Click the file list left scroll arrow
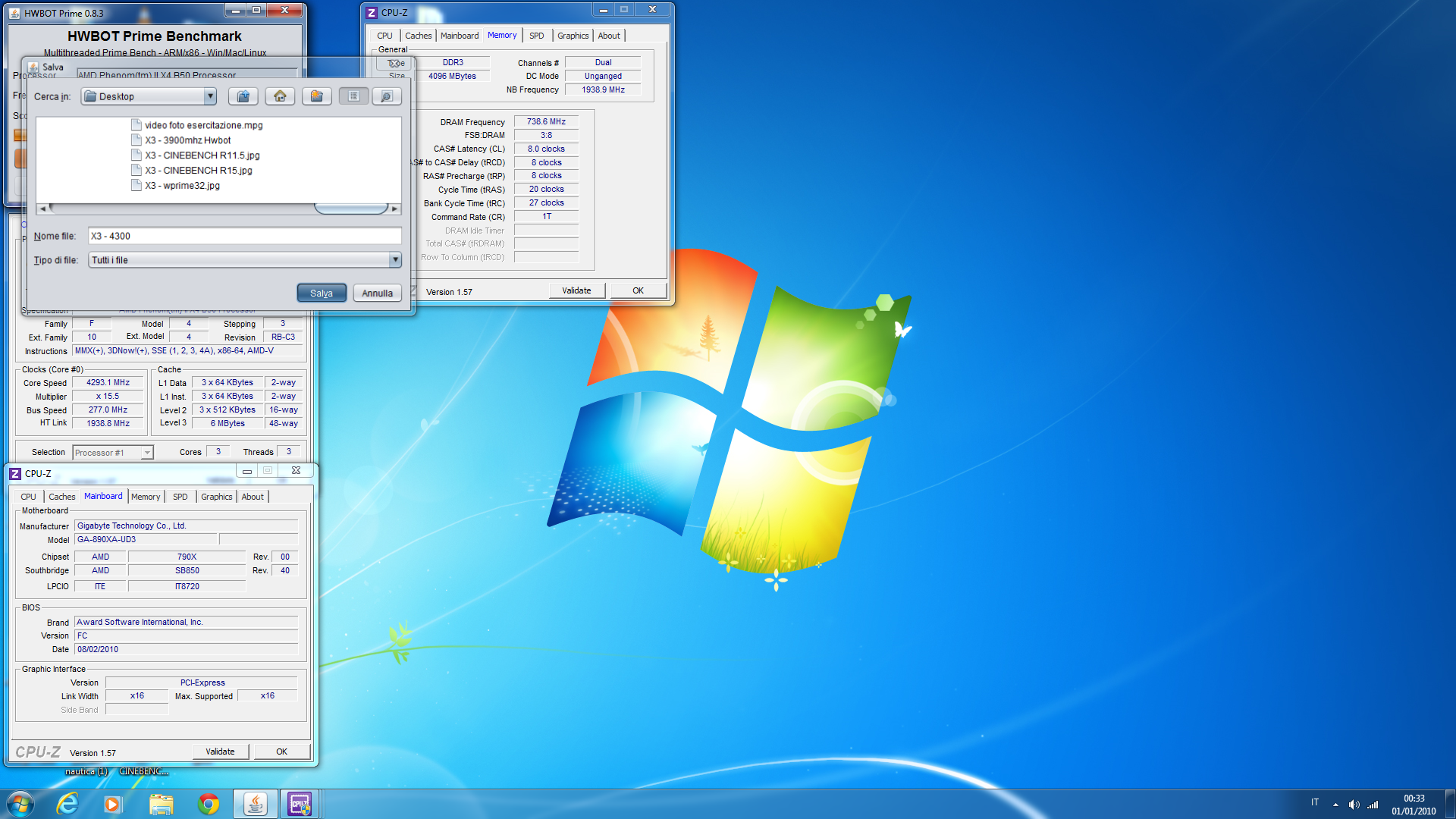Image resolution: width=1456 pixels, height=819 pixels. [42, 209]
